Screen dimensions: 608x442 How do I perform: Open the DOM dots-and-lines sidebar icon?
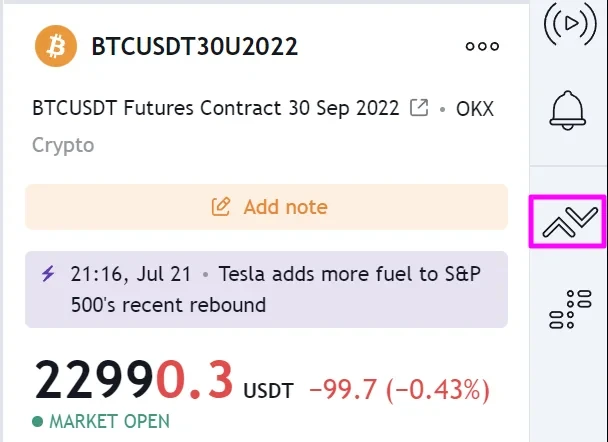coord(570,309)
